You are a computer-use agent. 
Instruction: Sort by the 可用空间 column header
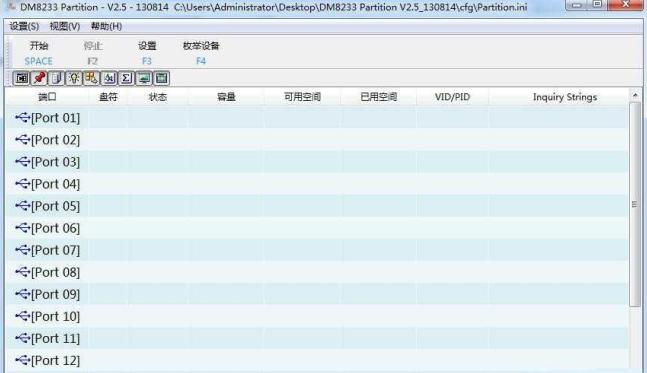(302, 97)
